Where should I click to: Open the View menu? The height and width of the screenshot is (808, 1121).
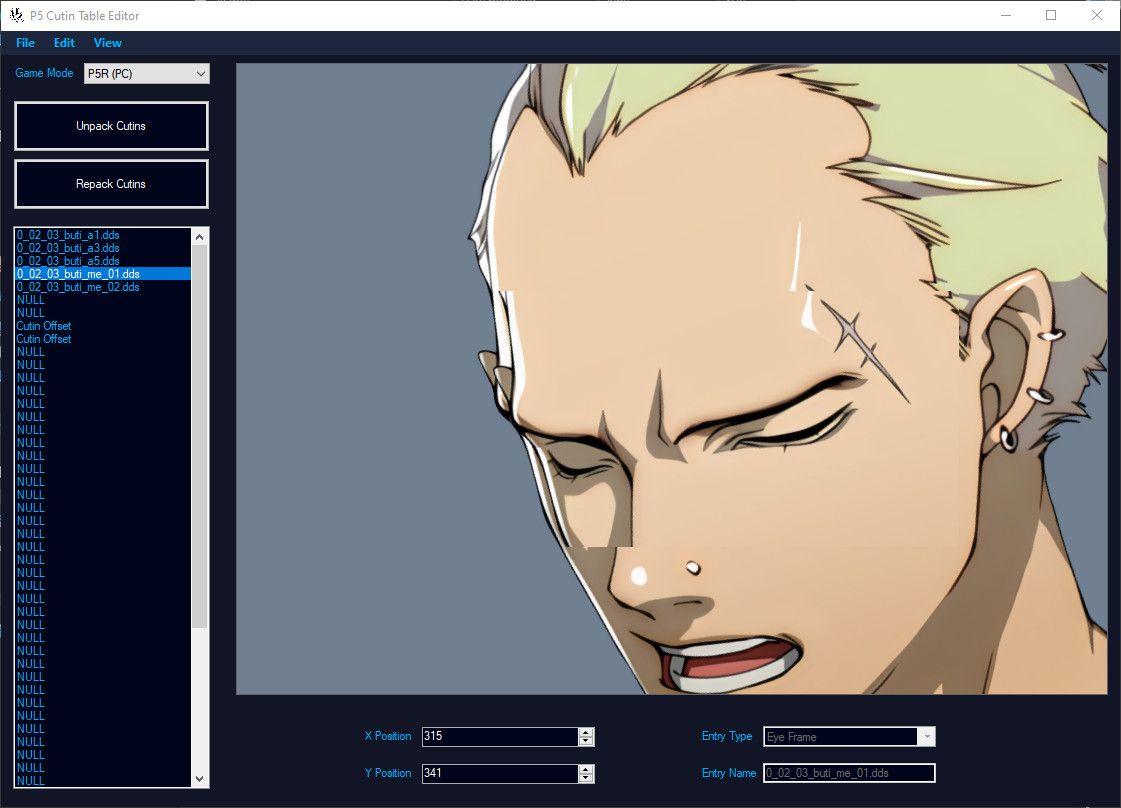pyautogui.click(x=107, y=42)
